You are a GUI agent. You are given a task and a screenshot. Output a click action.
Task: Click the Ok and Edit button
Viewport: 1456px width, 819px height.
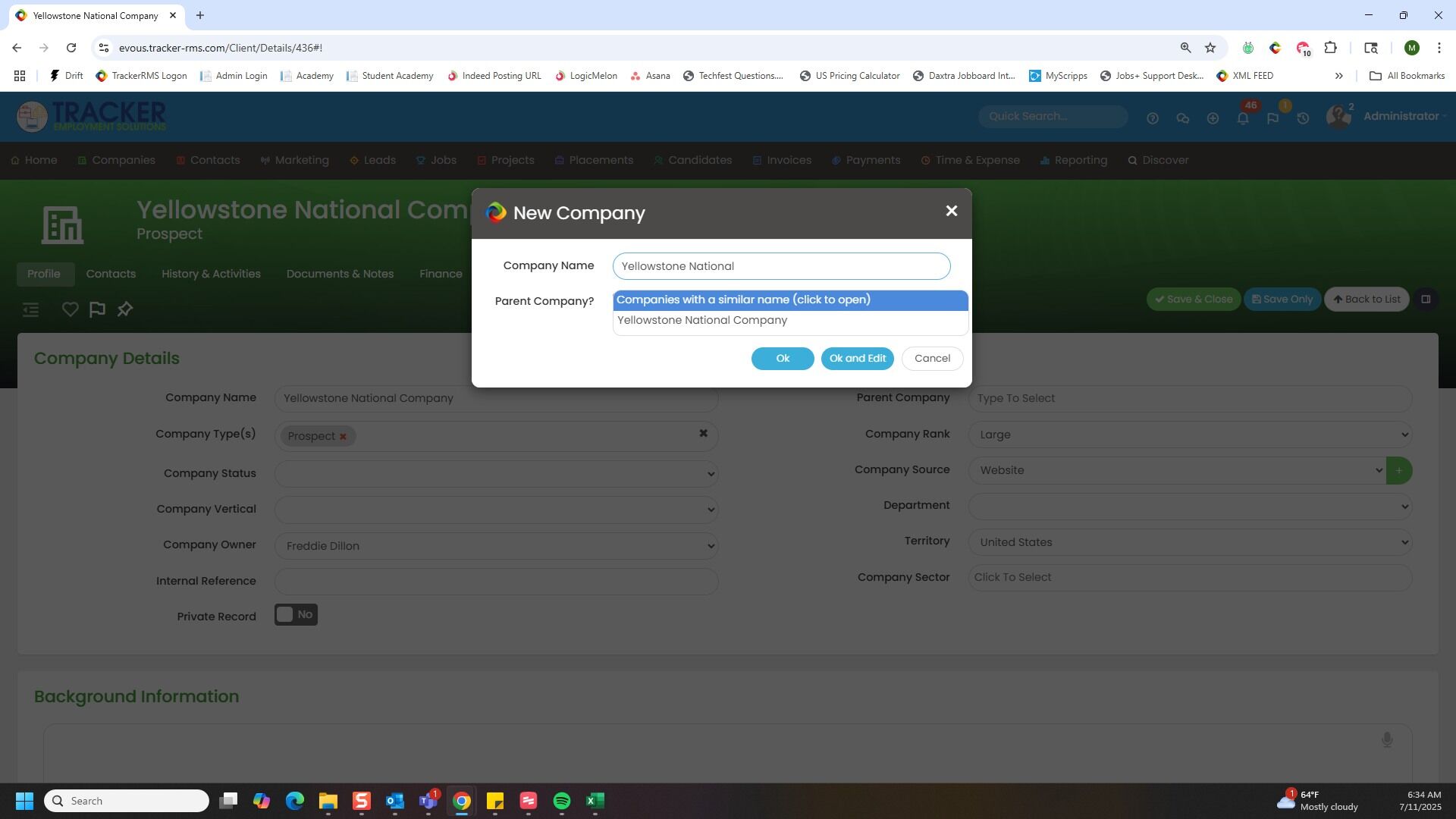(857, 359)
